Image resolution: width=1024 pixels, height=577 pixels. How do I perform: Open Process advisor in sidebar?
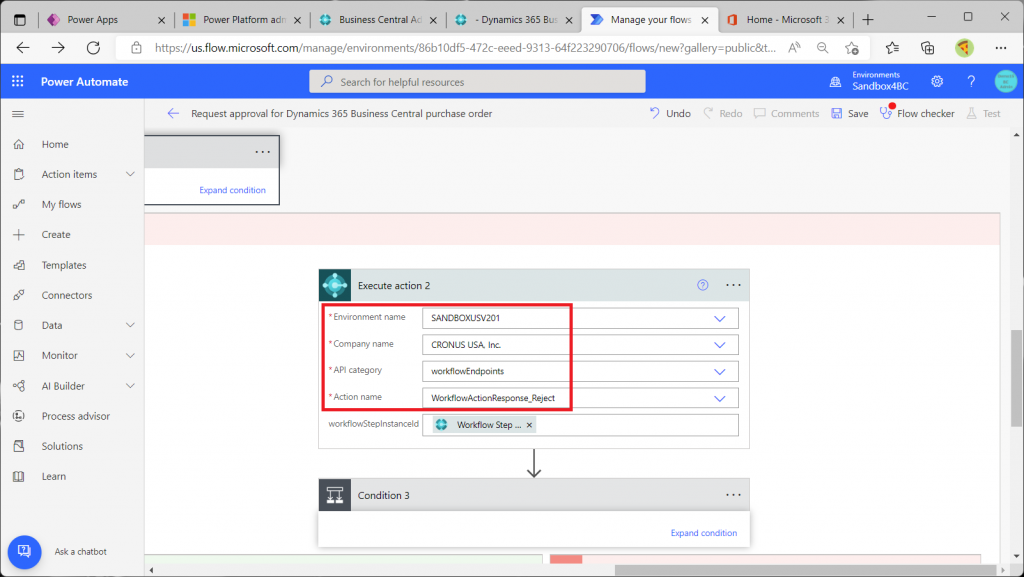pos(76,416)
